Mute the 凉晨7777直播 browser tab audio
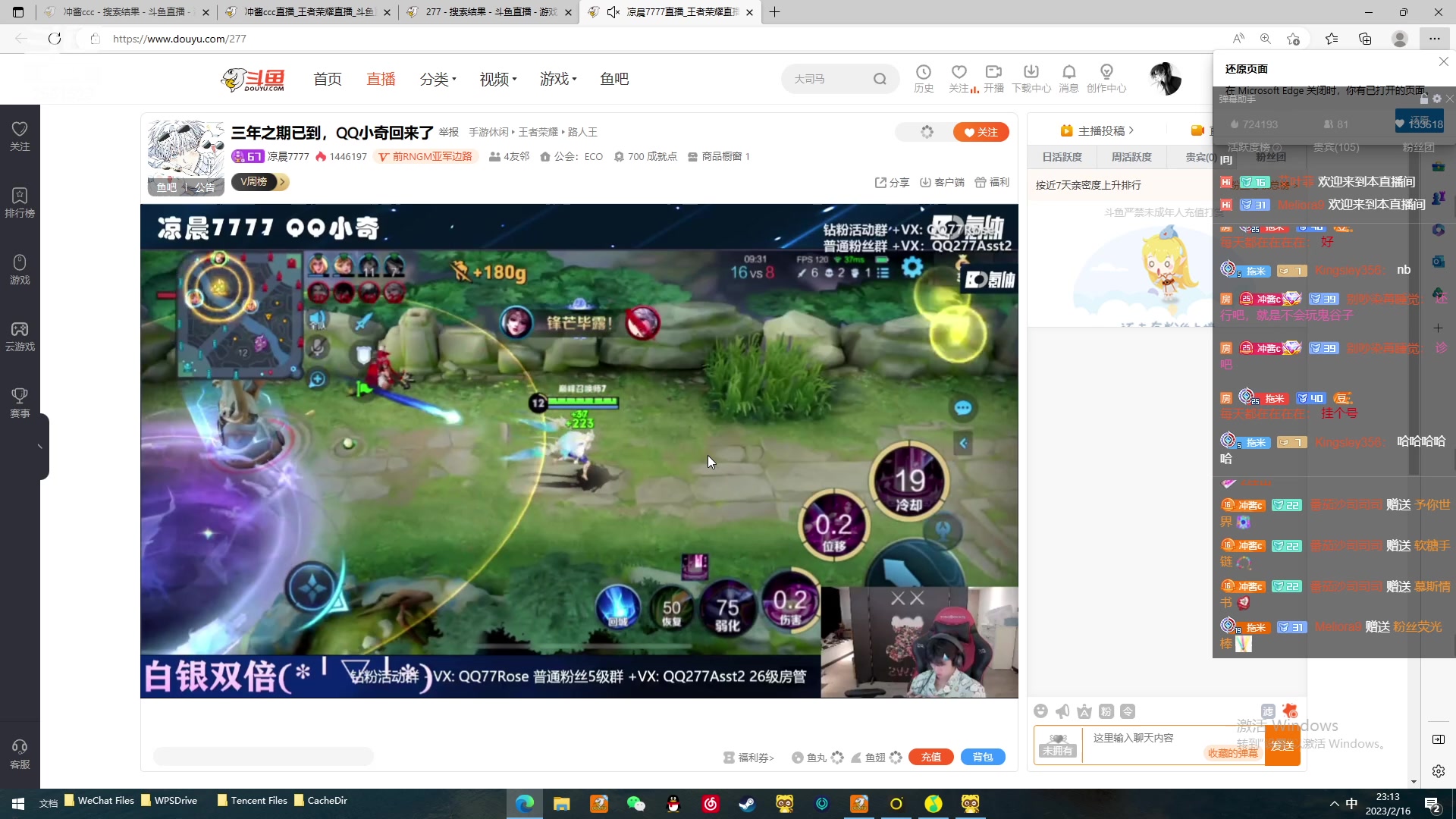Viewport: 1456px width, 819px height. [613, 12]
